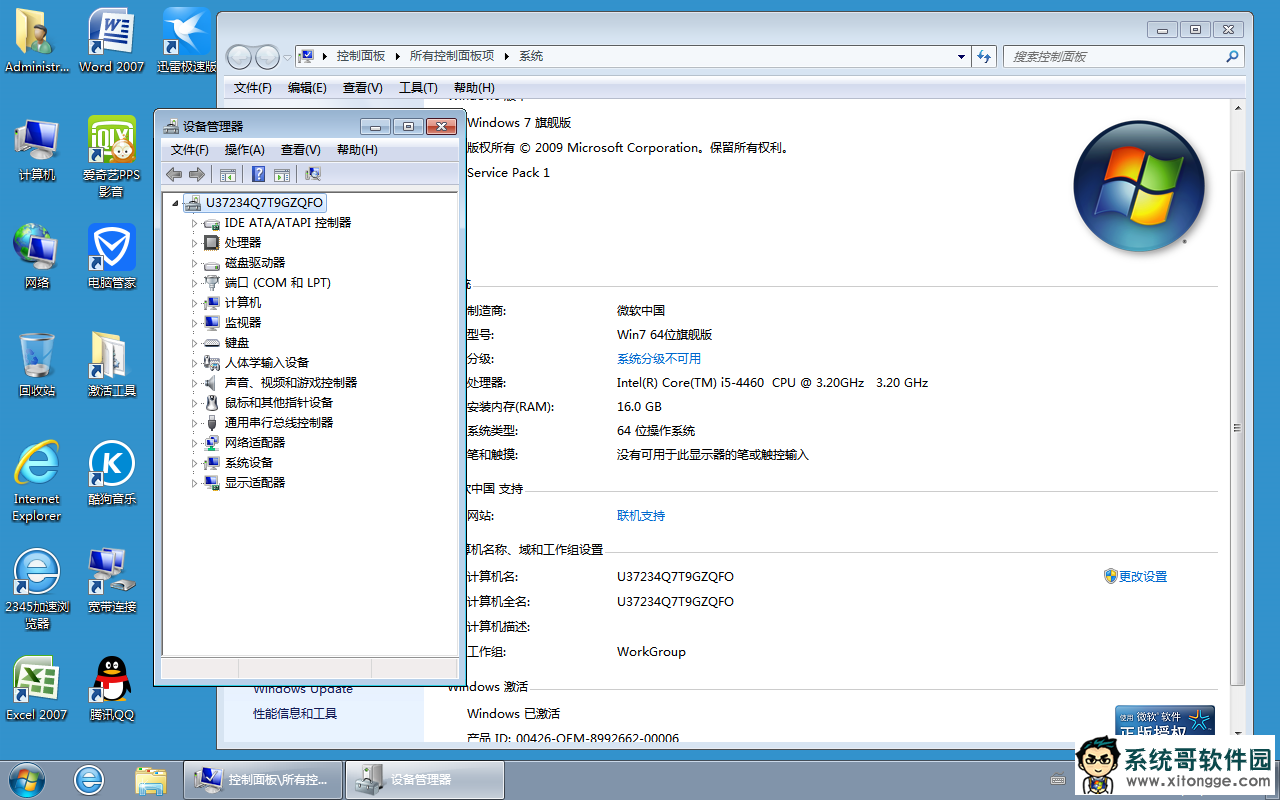Switch to 控制面板 taskbar button
Screen dimensions: 1280x800
(263, 779)
